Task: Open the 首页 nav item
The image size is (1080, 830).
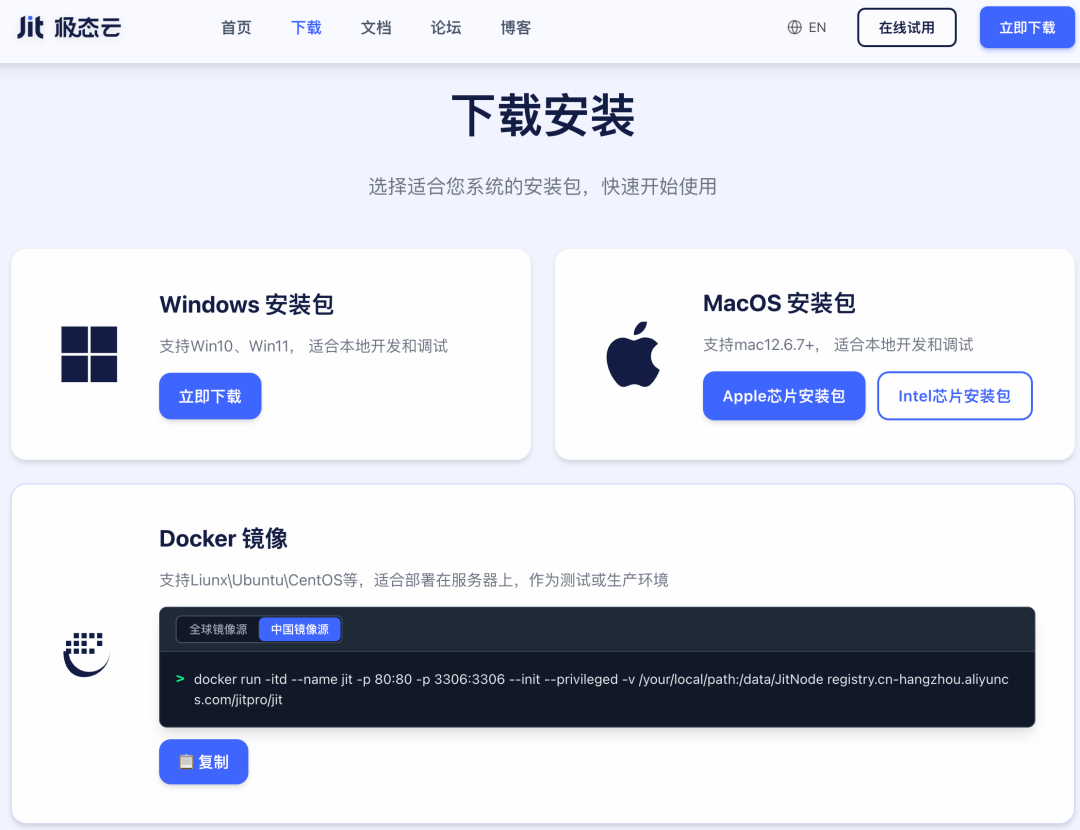Action: [x=236, y=28]
